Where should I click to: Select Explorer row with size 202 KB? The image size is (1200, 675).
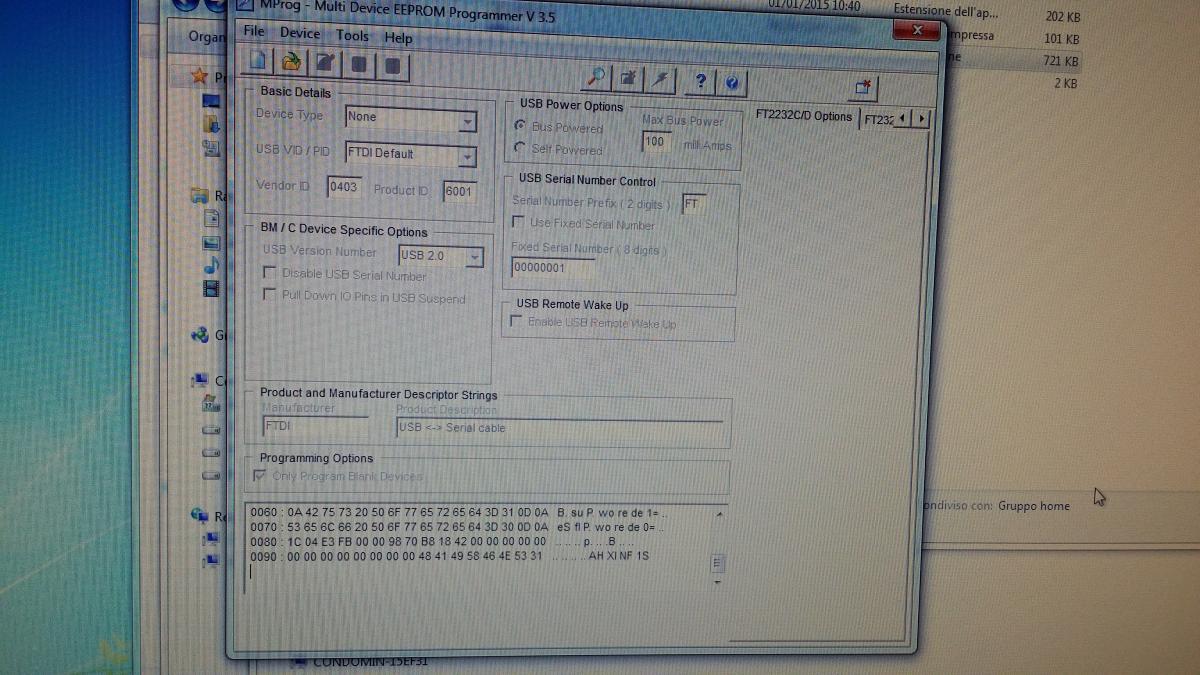point(986,16)
